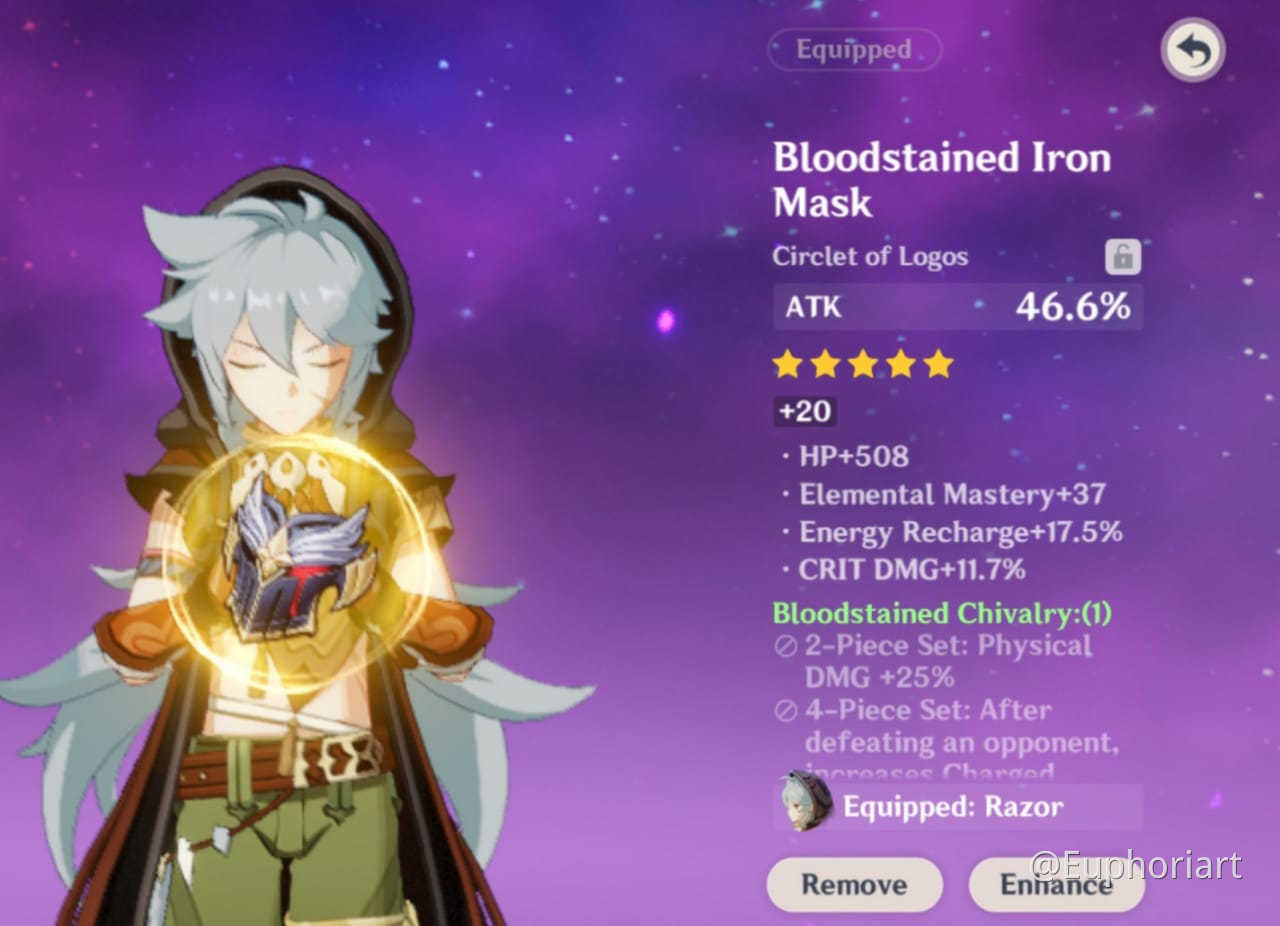Screen dimensions: 1280x926
Task: Select the Equipped tag at top
Action: 854,49
